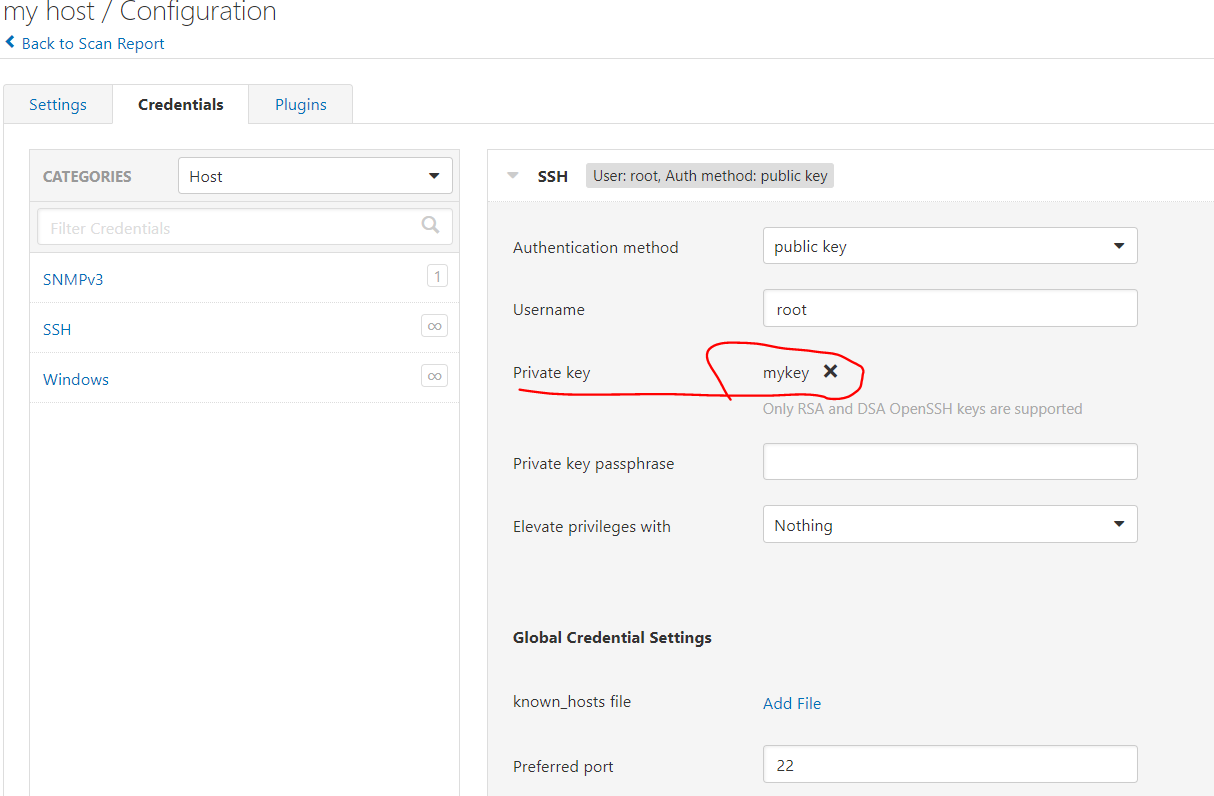Open Authentication method dropdown
This screenshot has height=796, width=1214.
(950, 246)
